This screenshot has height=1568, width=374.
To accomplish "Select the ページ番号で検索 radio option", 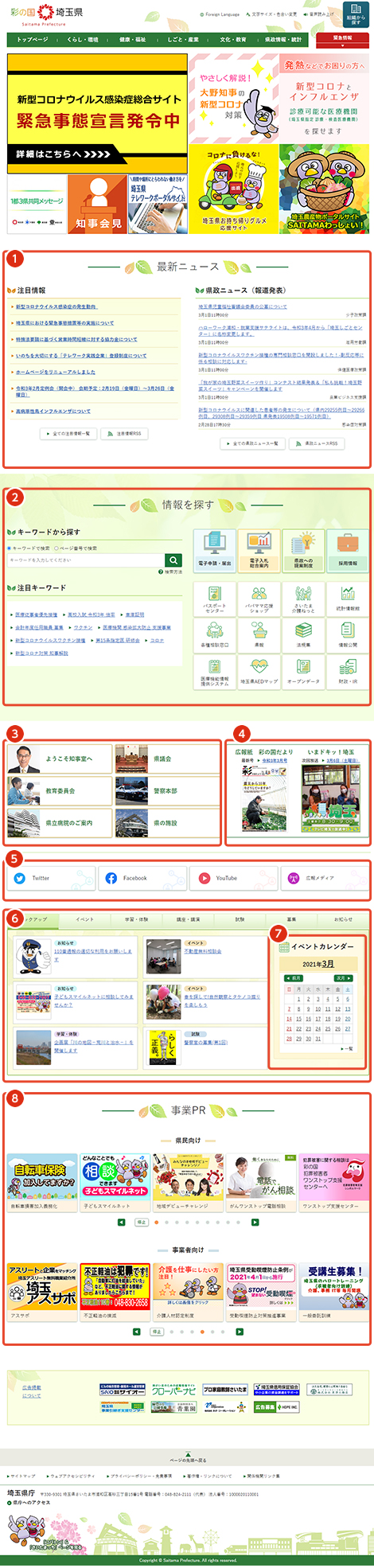I will coord(55,548).
